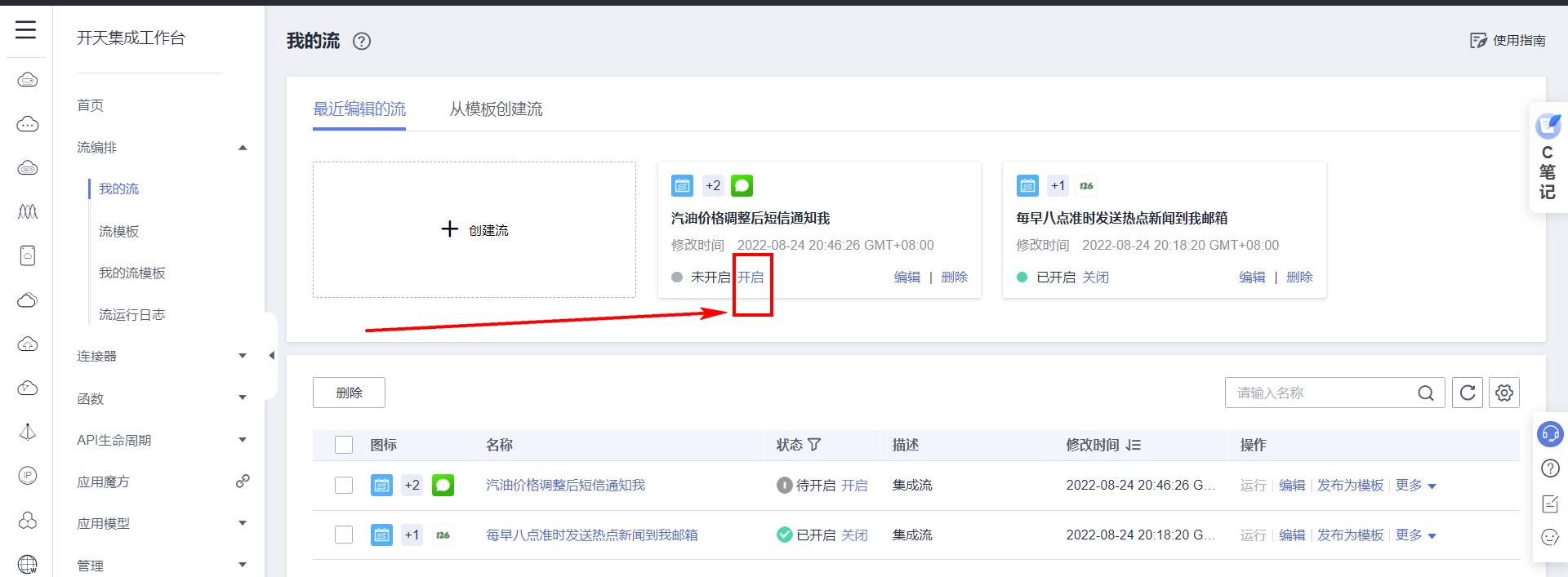Click 关闭 on the 每早八点 card
1568x577 pixels.
[1096, 277]
